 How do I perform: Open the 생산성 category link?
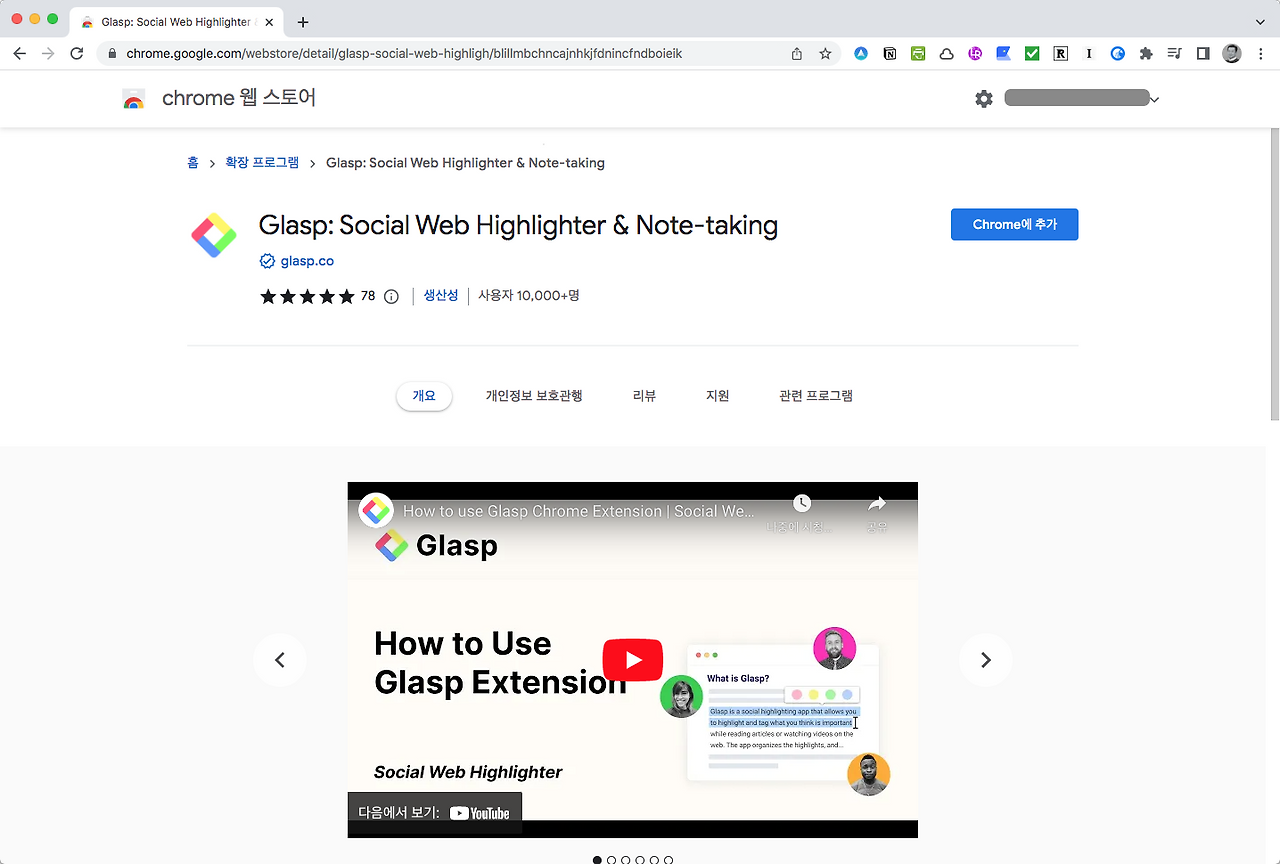441,296
